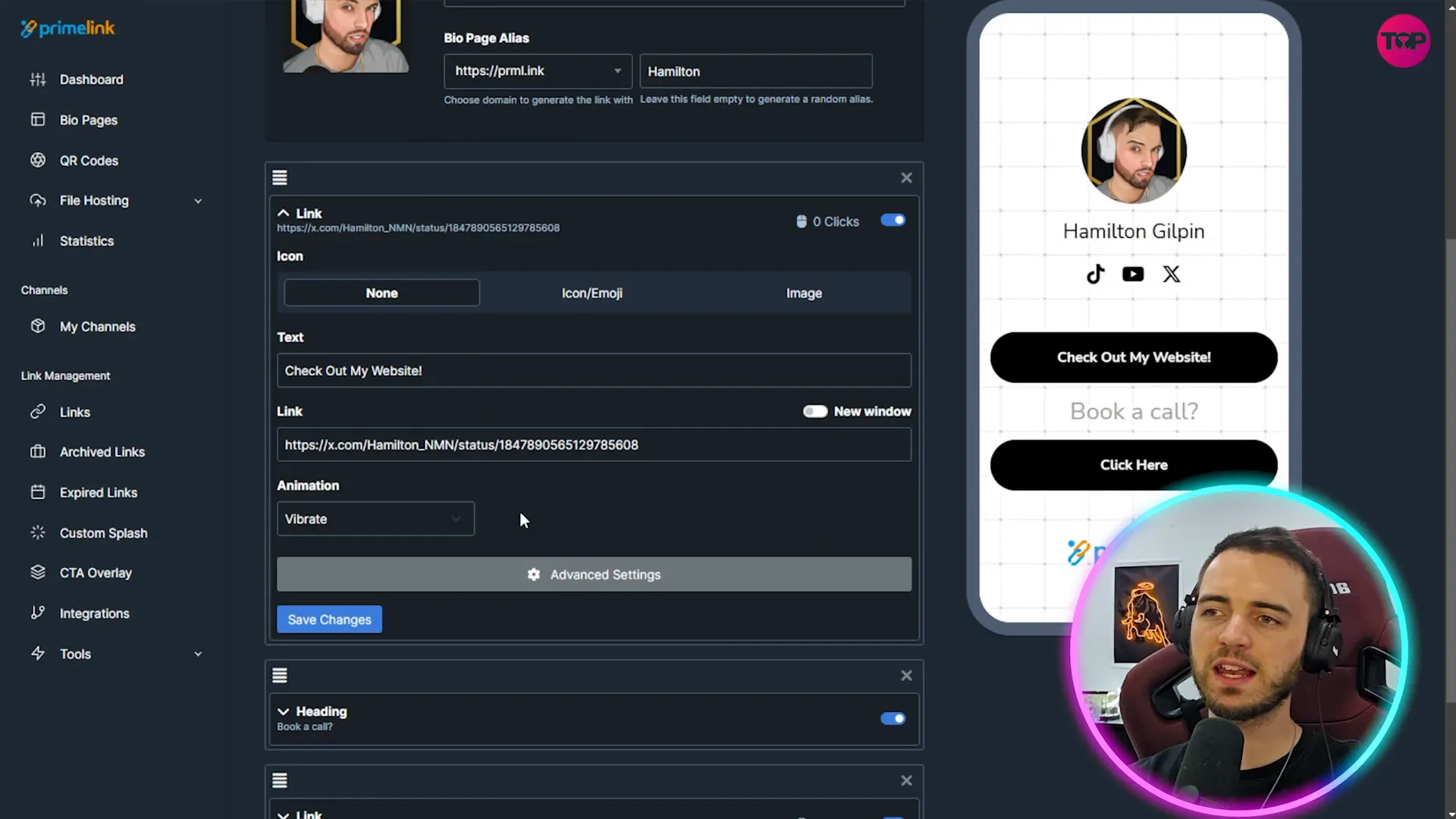The height and width of the screenshot is (819, 1456).
Task: Click the Link URL input field
Action: pyautogui.click(x=594, y=444)
